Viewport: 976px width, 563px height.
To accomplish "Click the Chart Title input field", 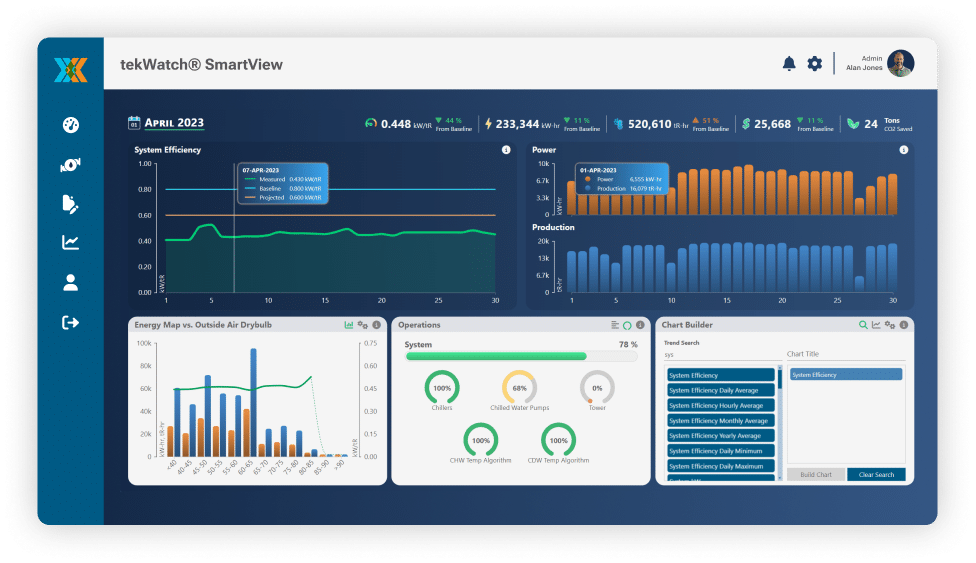I will tap(846, 354).
